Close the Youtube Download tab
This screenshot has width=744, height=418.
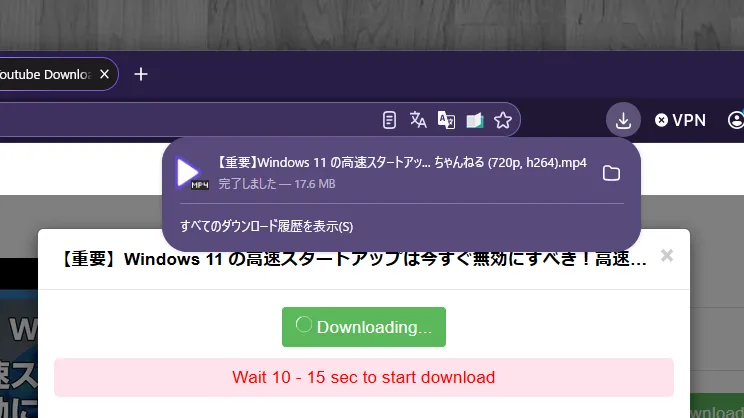104,74
